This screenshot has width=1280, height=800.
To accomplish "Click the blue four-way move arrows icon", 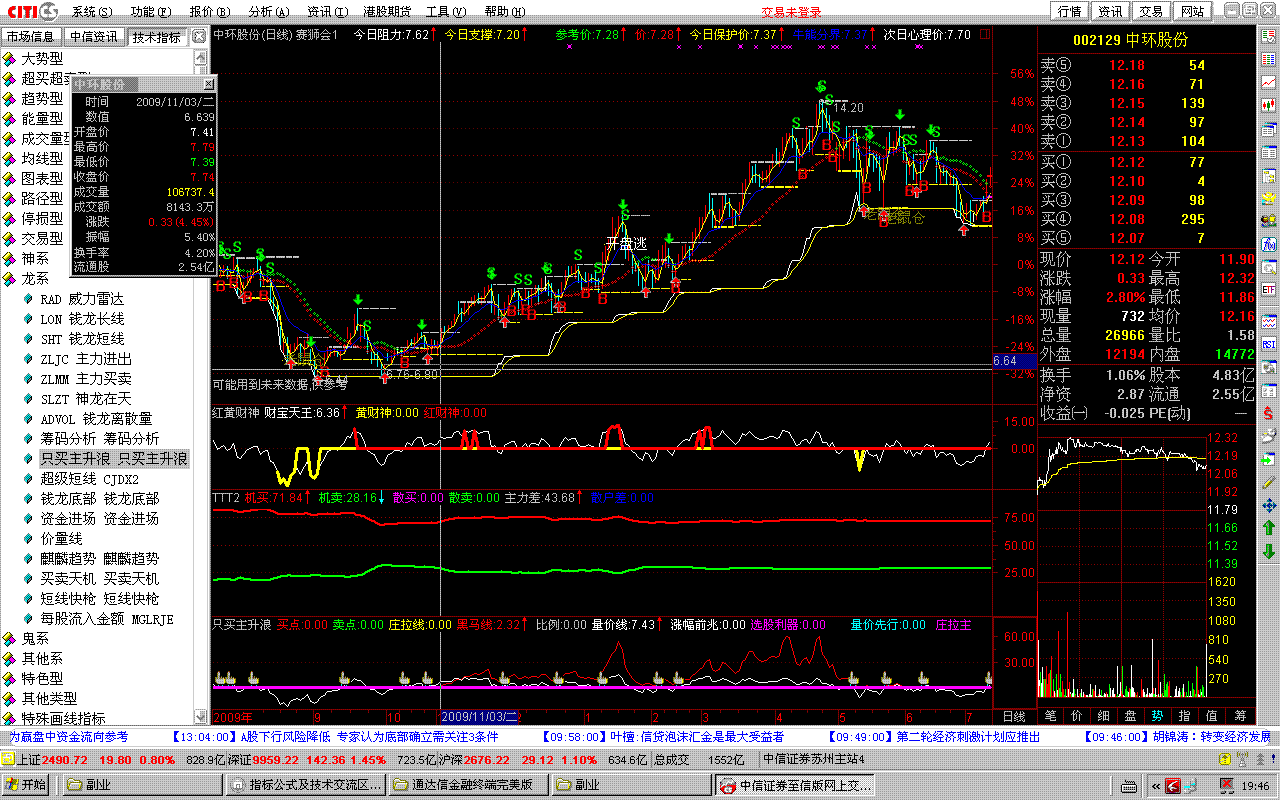I will pyautogui.click(x=1269, y=505).
